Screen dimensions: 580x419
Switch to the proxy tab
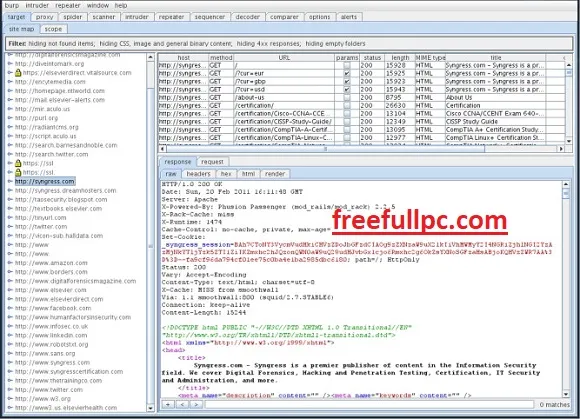pyautogui.click(x=45, y=17)
